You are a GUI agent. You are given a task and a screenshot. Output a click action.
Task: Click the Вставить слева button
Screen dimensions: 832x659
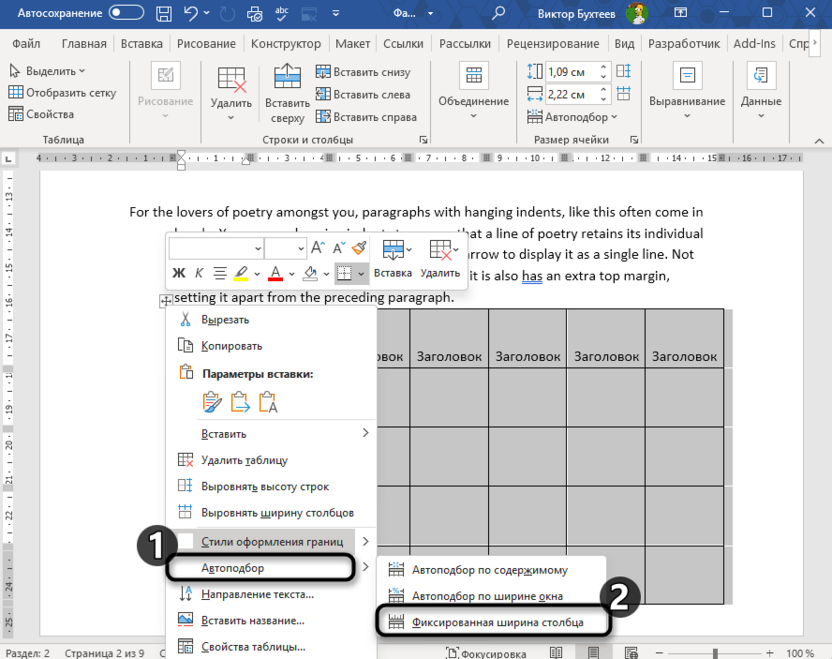[363, 94]
